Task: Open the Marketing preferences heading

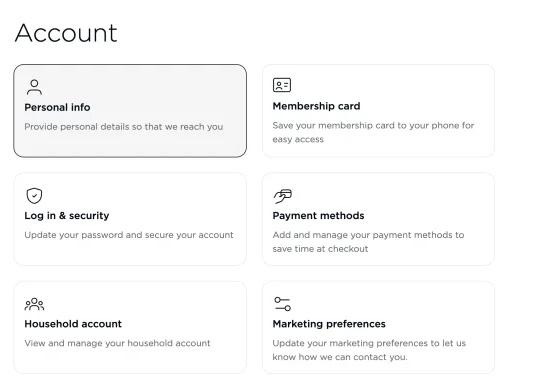Action: pos(329,324)
